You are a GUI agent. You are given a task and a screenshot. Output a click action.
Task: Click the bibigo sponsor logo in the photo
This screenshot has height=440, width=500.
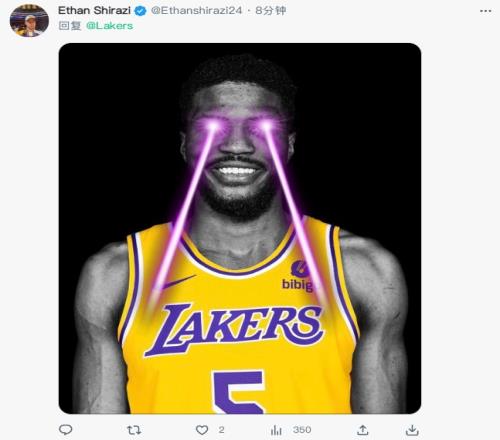tap(297, 276)
